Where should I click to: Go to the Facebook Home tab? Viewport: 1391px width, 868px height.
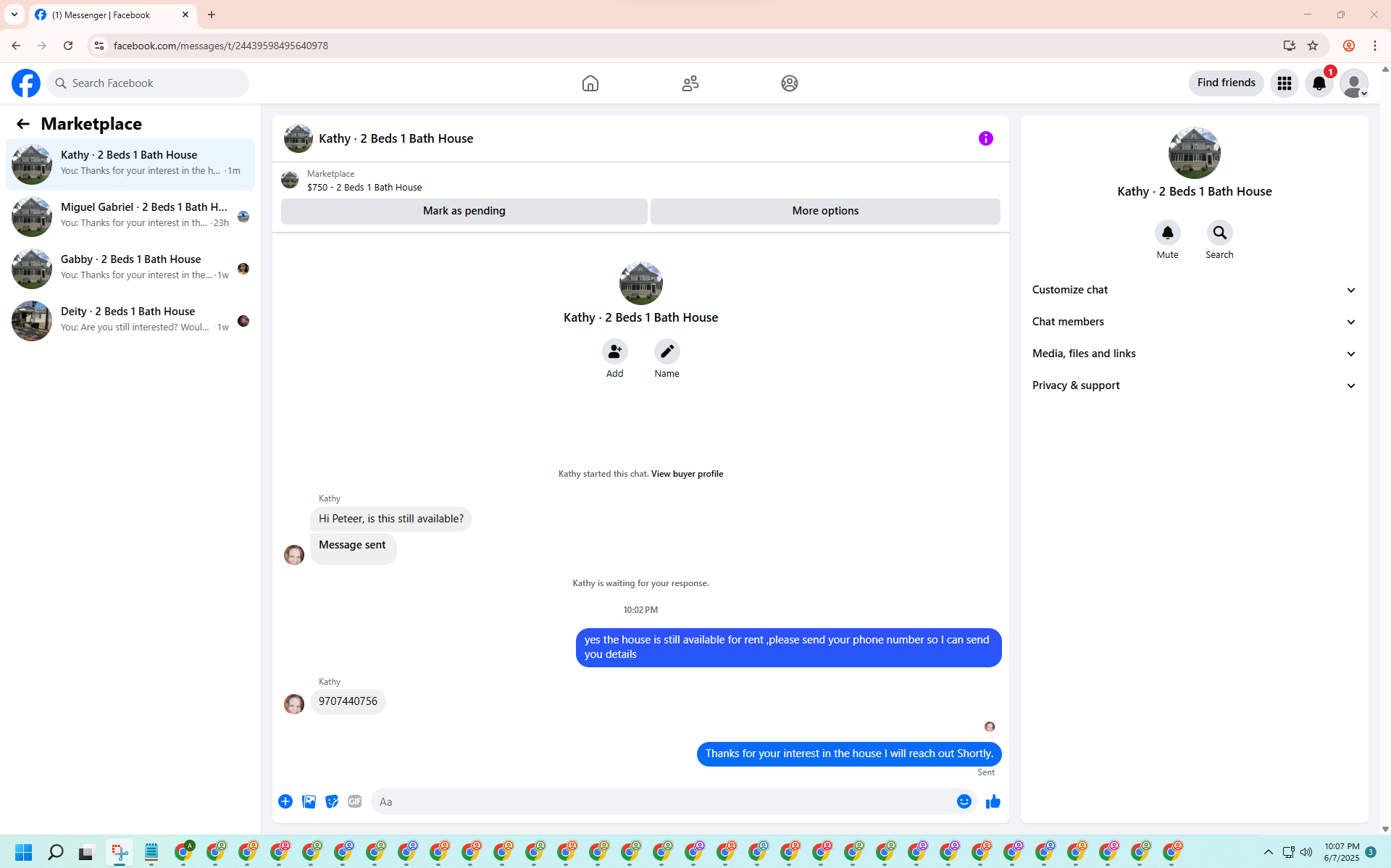[x=590, y=83]
